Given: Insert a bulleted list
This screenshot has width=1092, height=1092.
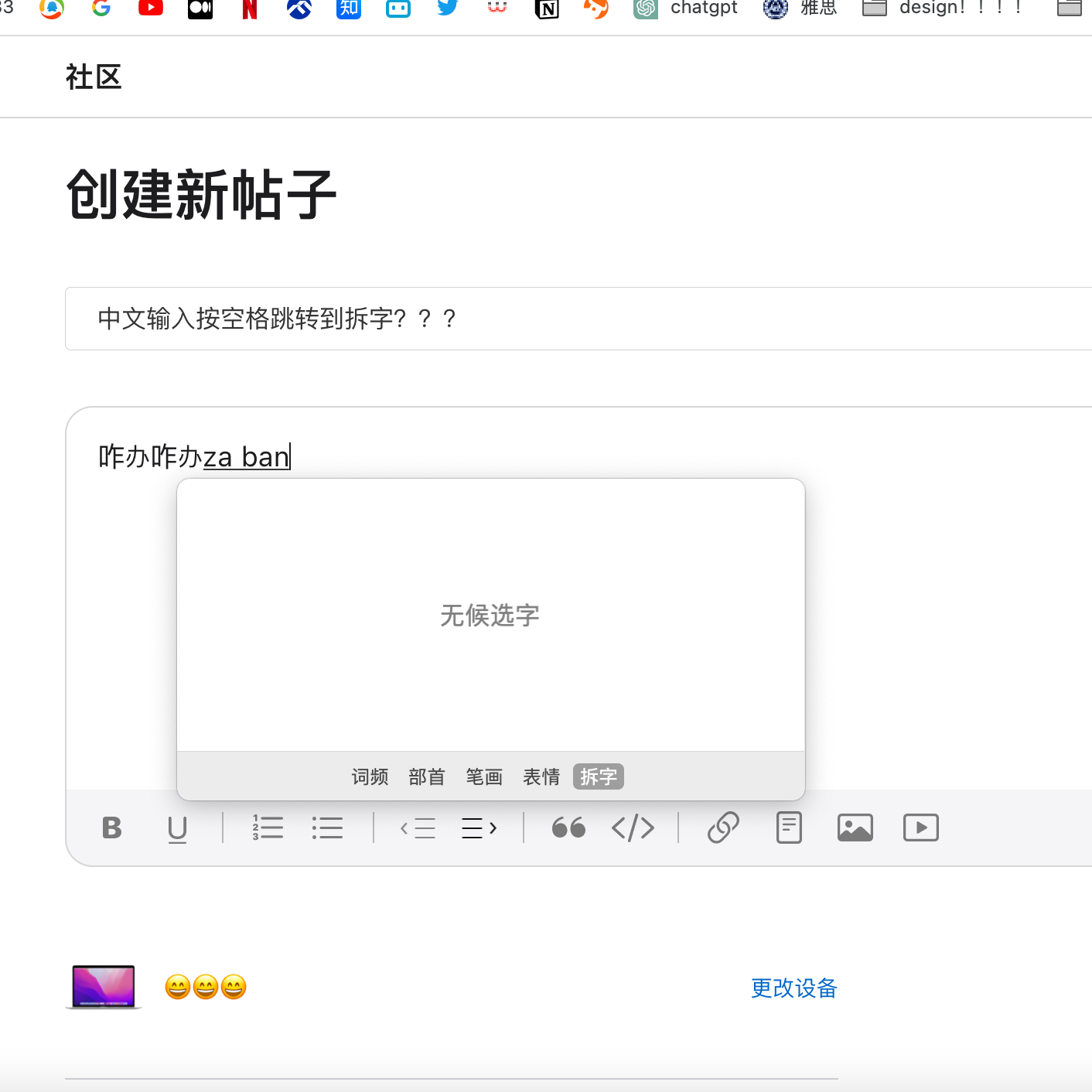Looking at the screenshot, I should click(327, 828).
